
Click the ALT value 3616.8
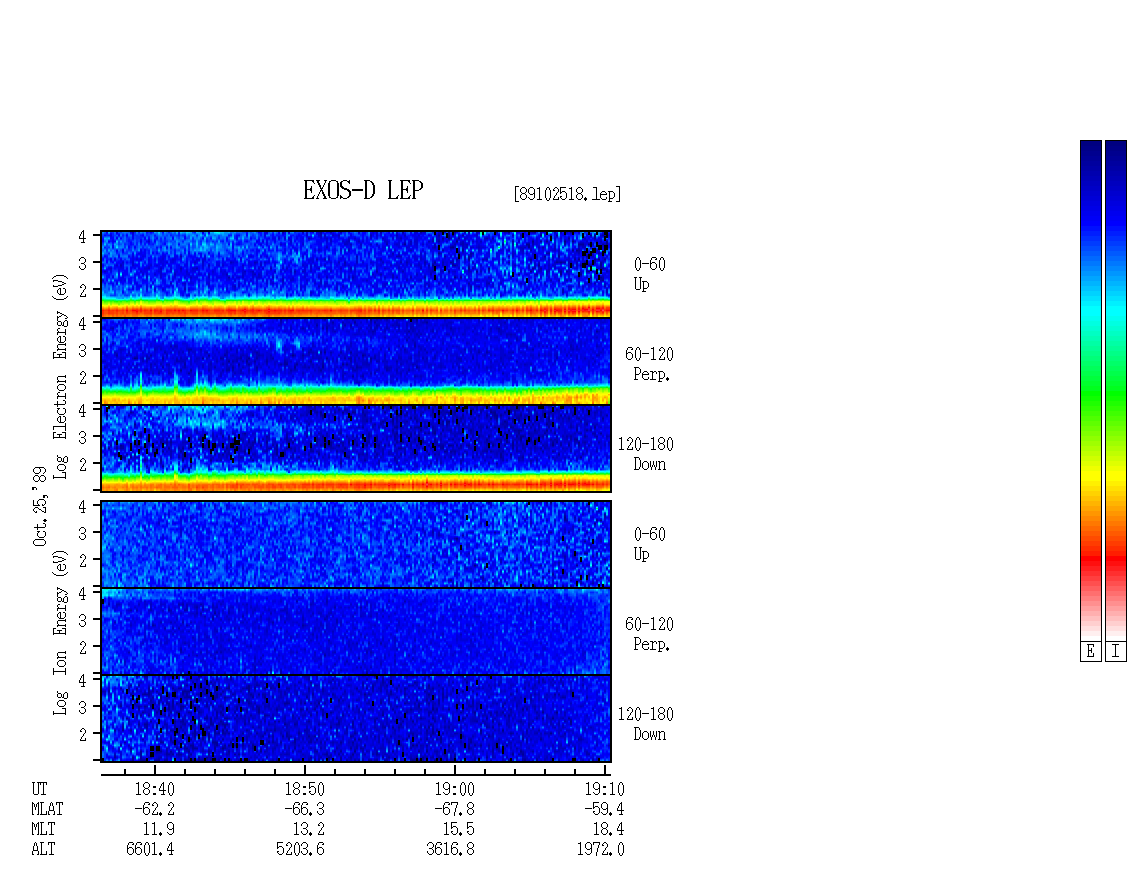(x=450, y=850)
